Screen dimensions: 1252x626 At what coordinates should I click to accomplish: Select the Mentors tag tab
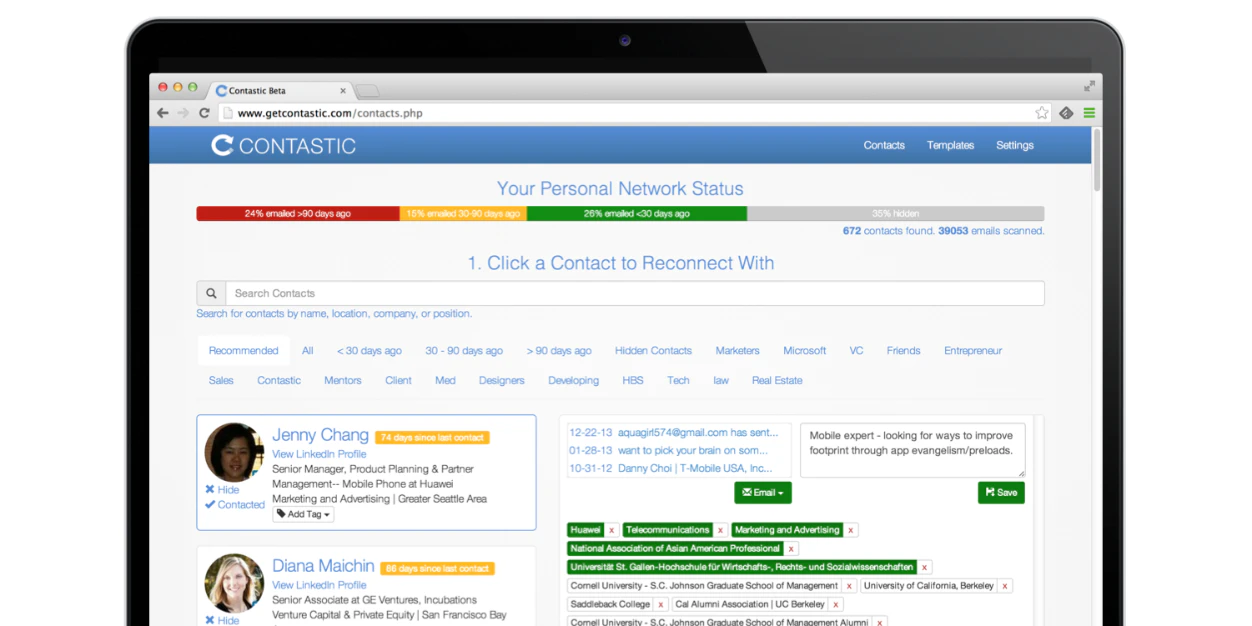point(343,381)
